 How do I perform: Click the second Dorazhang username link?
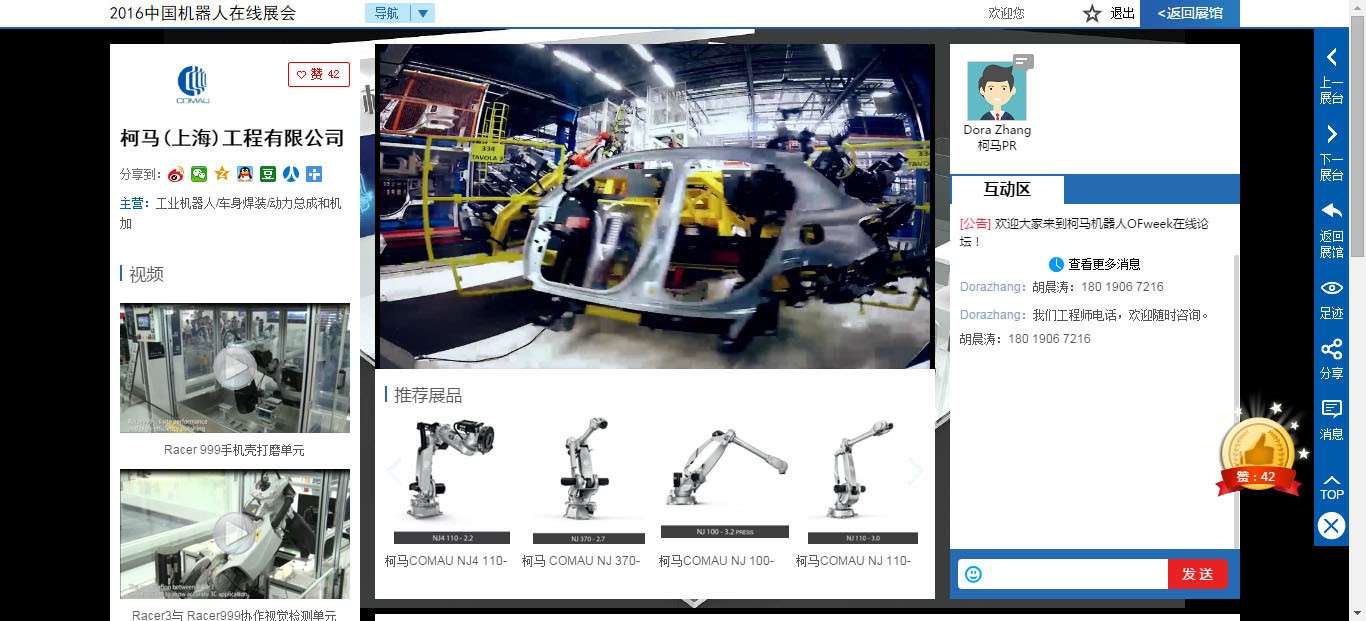tap(992, 315)
